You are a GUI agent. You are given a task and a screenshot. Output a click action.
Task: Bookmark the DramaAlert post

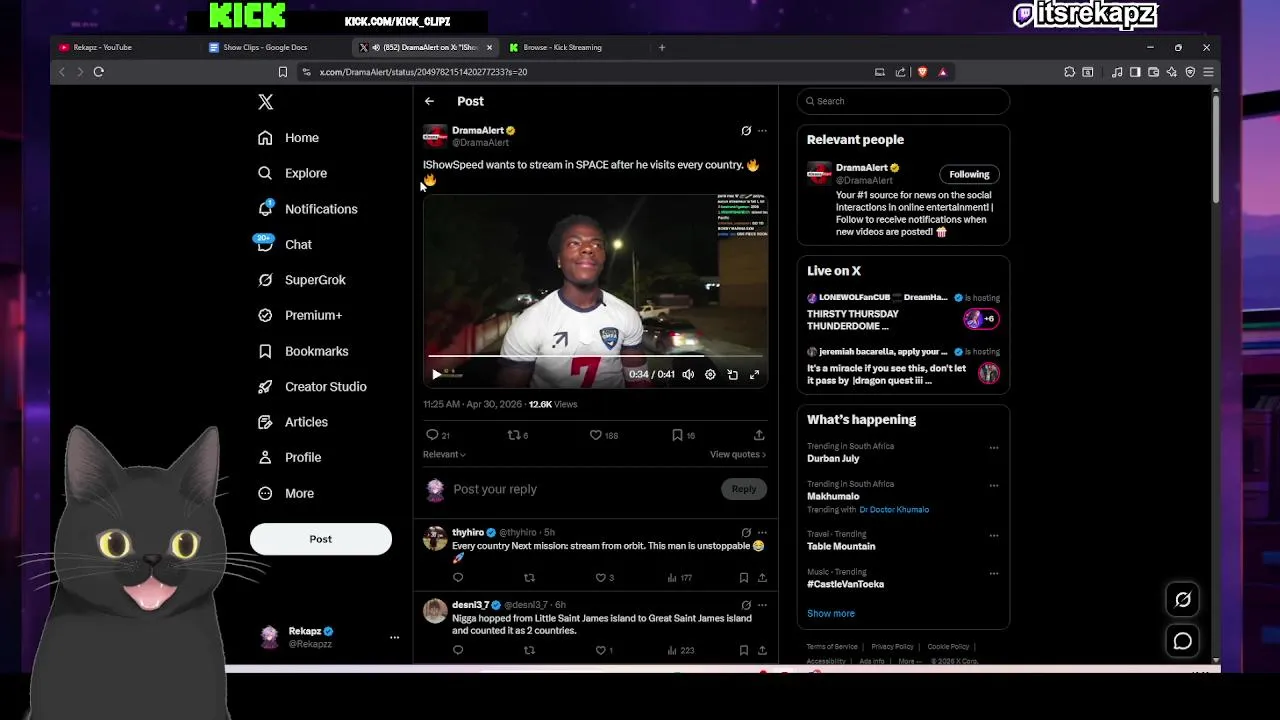click(x=677, y=435)
